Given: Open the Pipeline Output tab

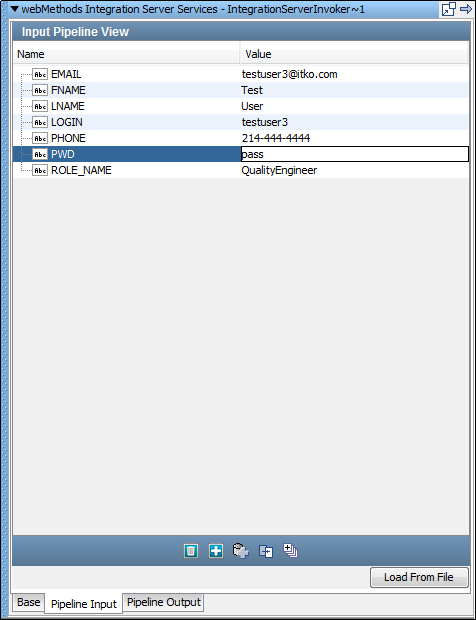Looking at the screenshot, I should tap(164, 602).
